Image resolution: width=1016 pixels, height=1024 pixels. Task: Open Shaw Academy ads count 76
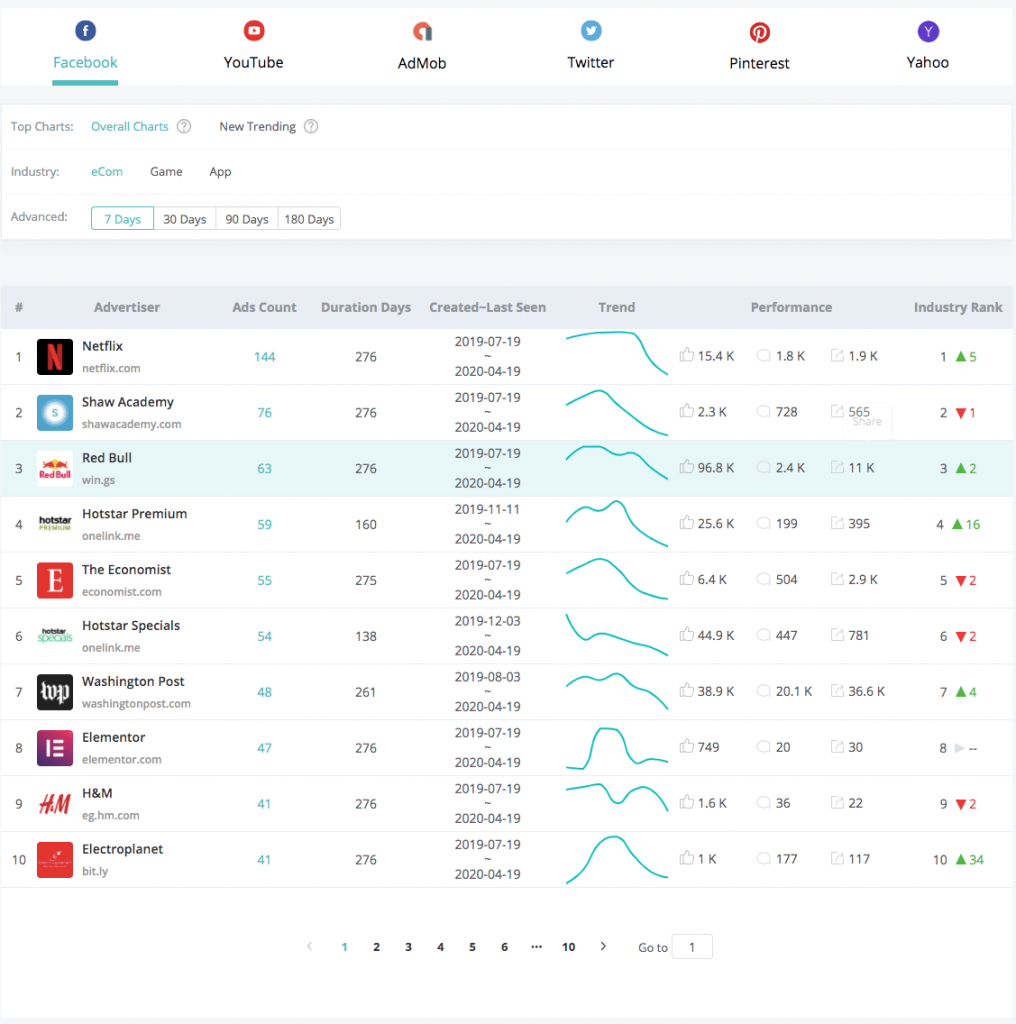point(264,413)
